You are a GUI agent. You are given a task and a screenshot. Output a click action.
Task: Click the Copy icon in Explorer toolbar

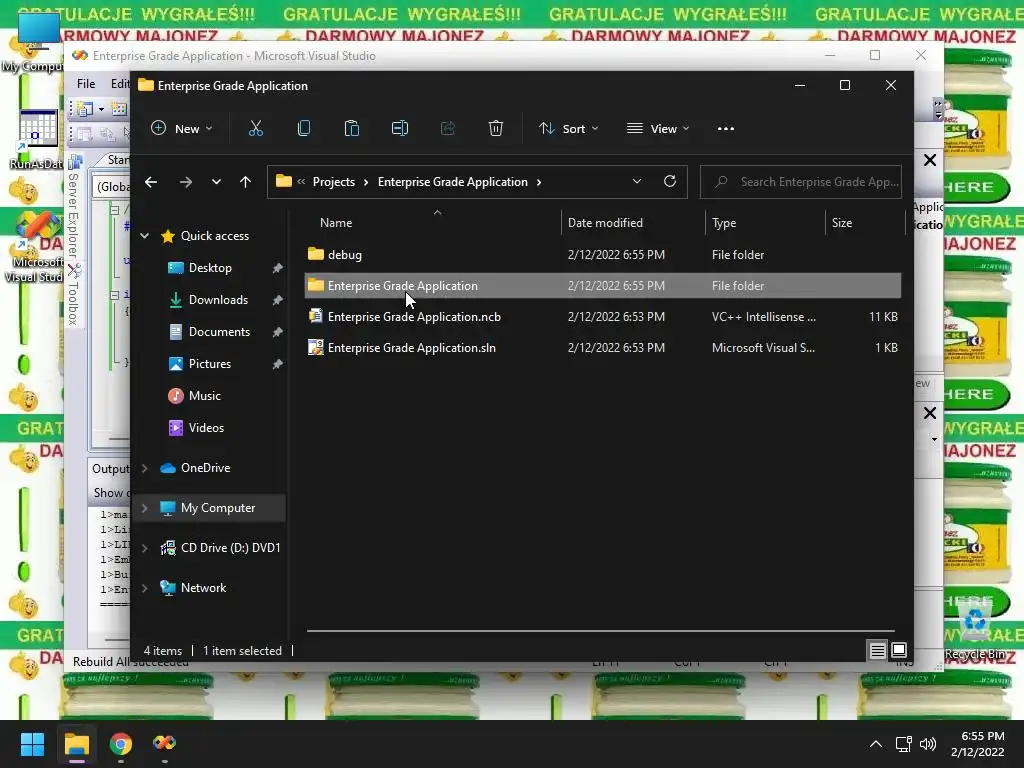click(304, 129)
